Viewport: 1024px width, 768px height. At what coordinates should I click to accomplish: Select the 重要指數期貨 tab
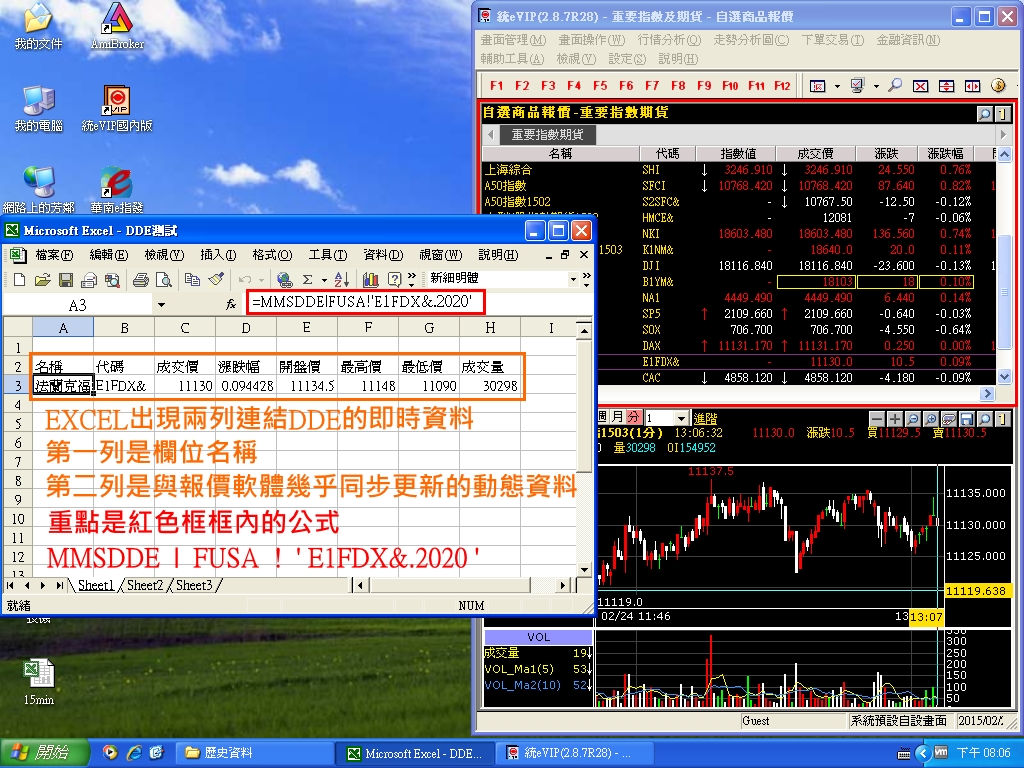click(547, 135)
